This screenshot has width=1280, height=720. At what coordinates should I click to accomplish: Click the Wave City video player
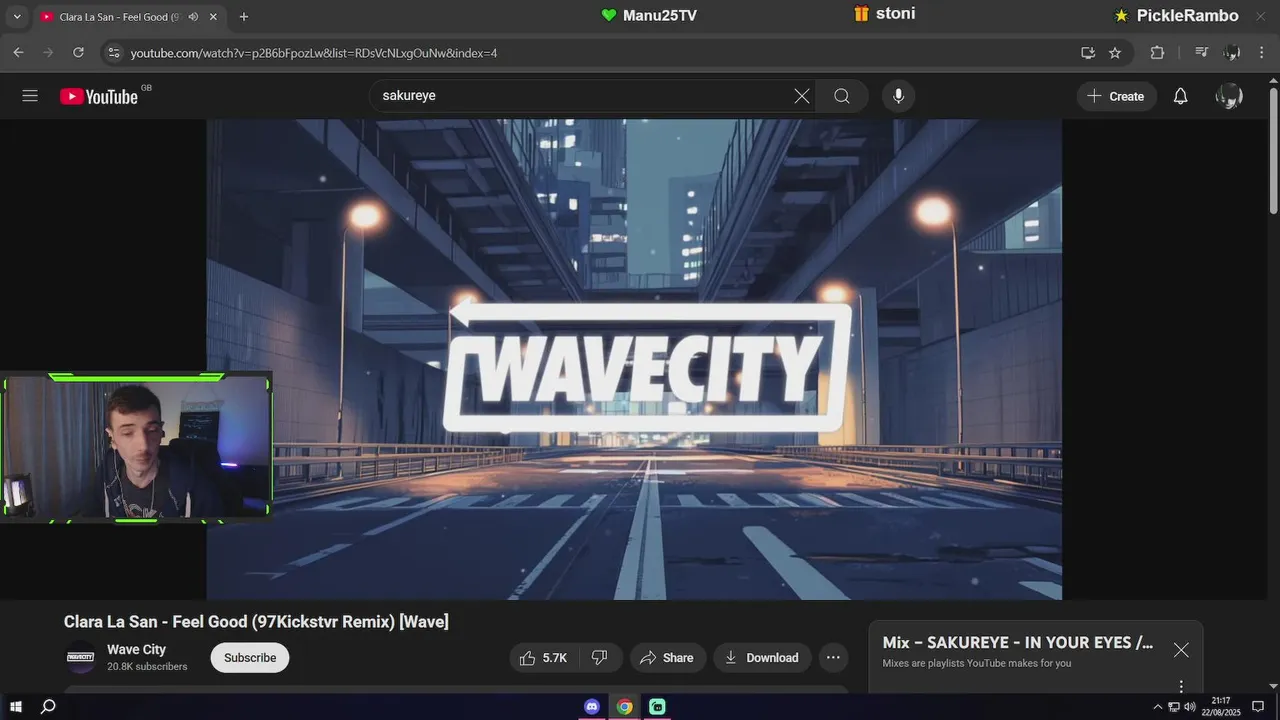(634, 359)
